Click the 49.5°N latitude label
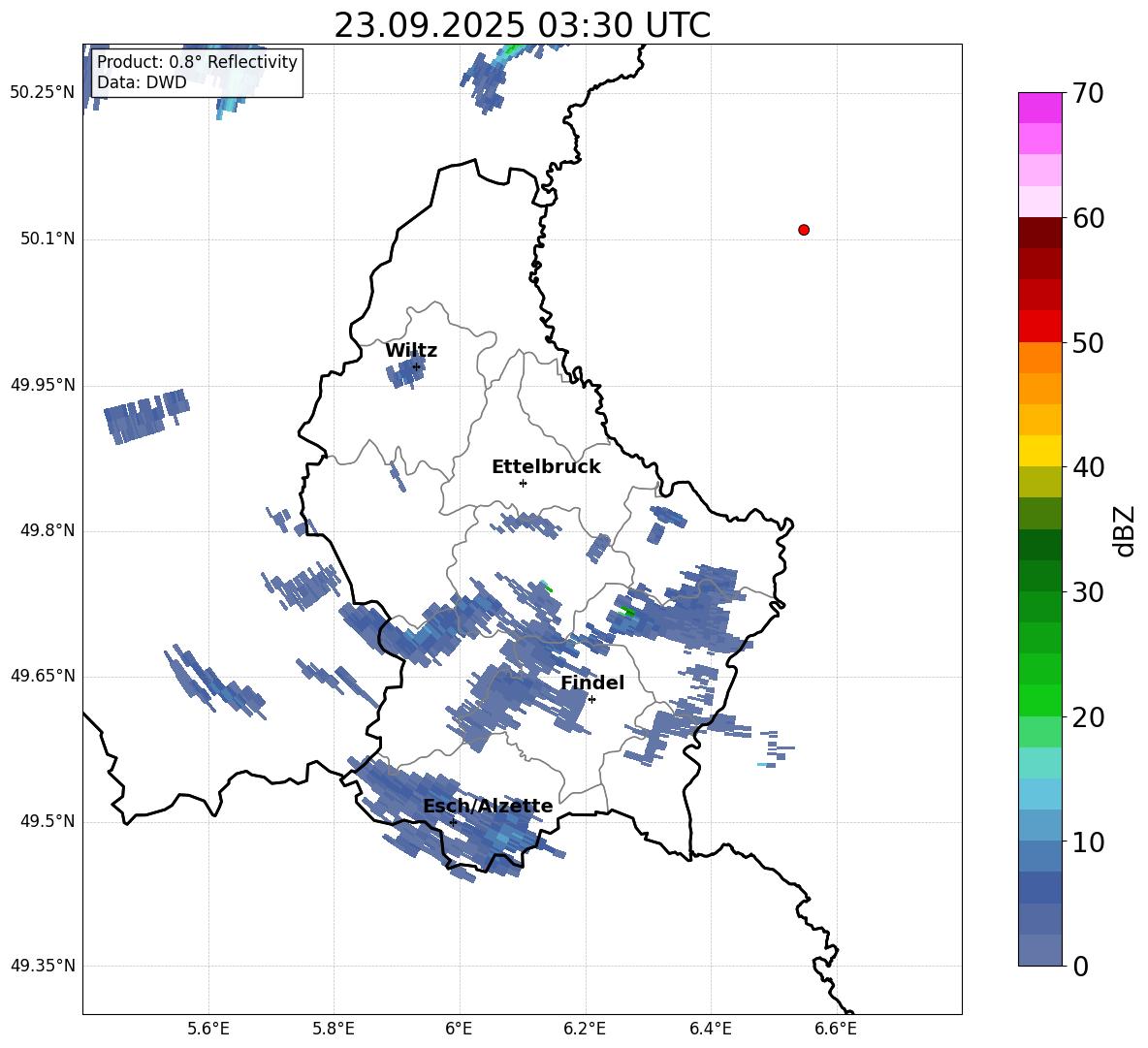This screenshot has width=1148, height=1048. click(x=48, y=821)
